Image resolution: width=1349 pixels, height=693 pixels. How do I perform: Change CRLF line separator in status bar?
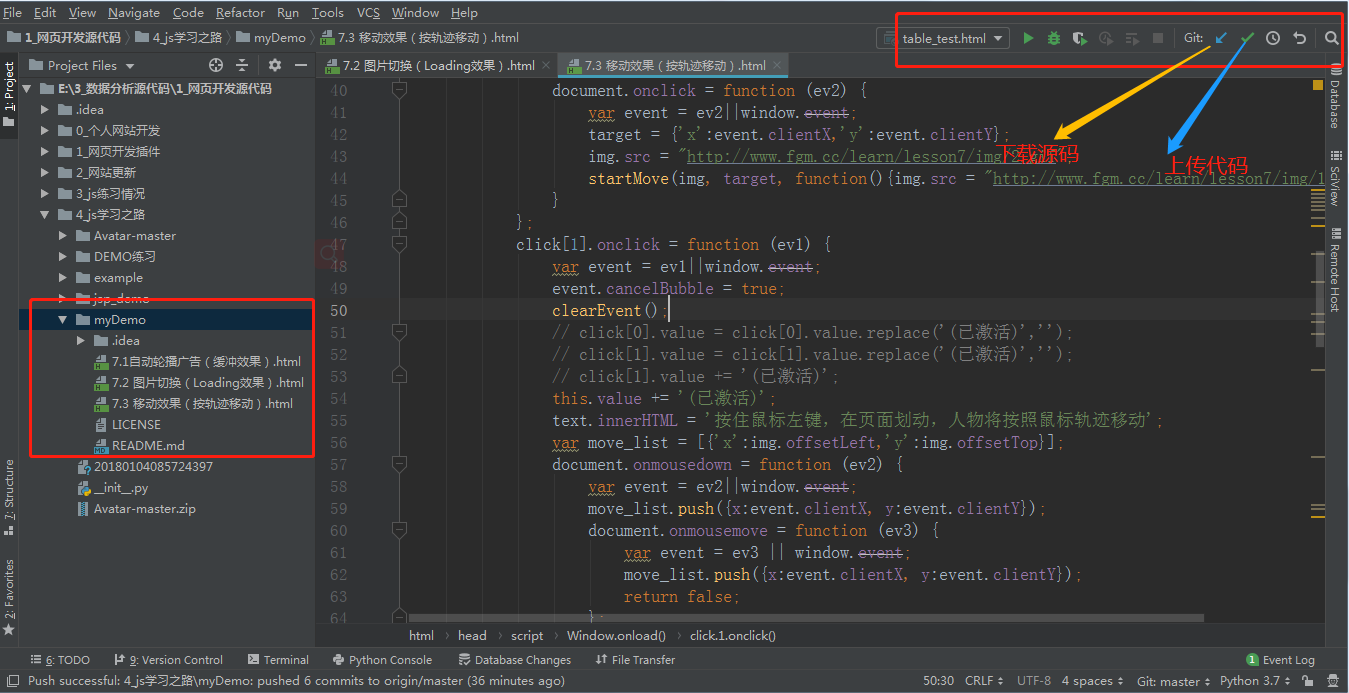985,681
